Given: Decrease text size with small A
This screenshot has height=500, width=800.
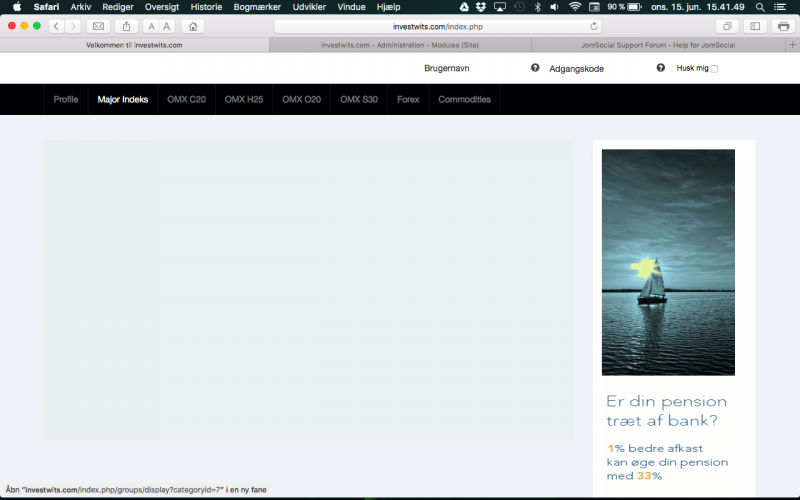Looking at the screenshot, I should tap(151, 26).
